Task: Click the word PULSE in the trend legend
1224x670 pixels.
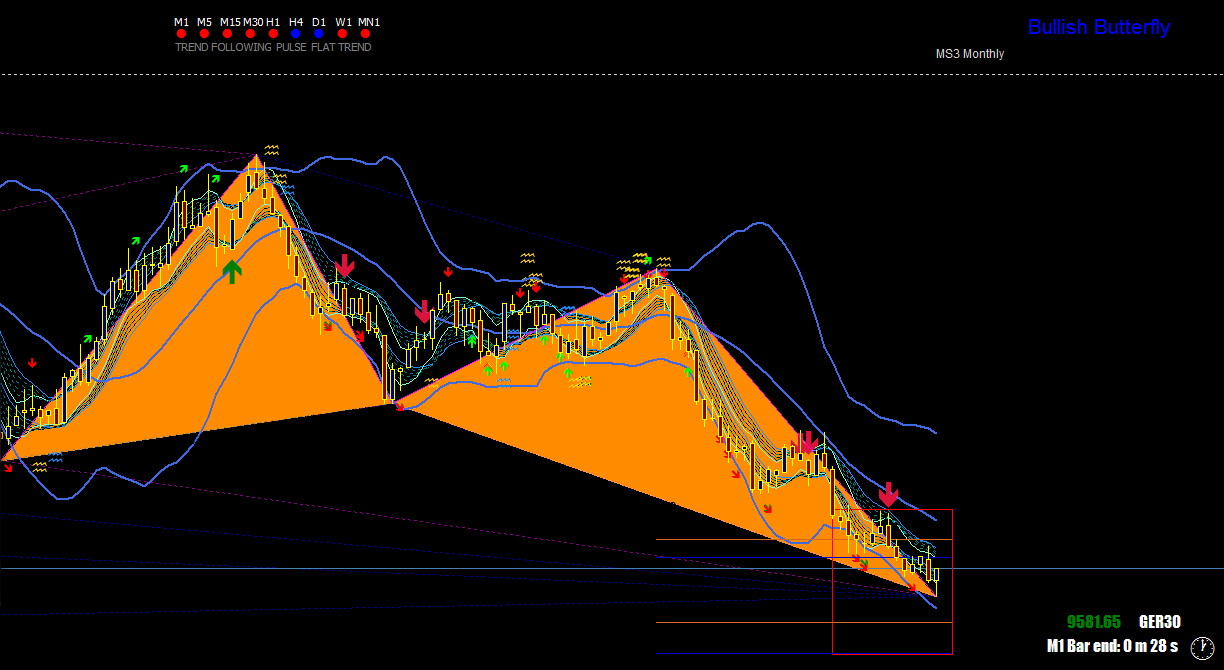Action: pos(290,47)
